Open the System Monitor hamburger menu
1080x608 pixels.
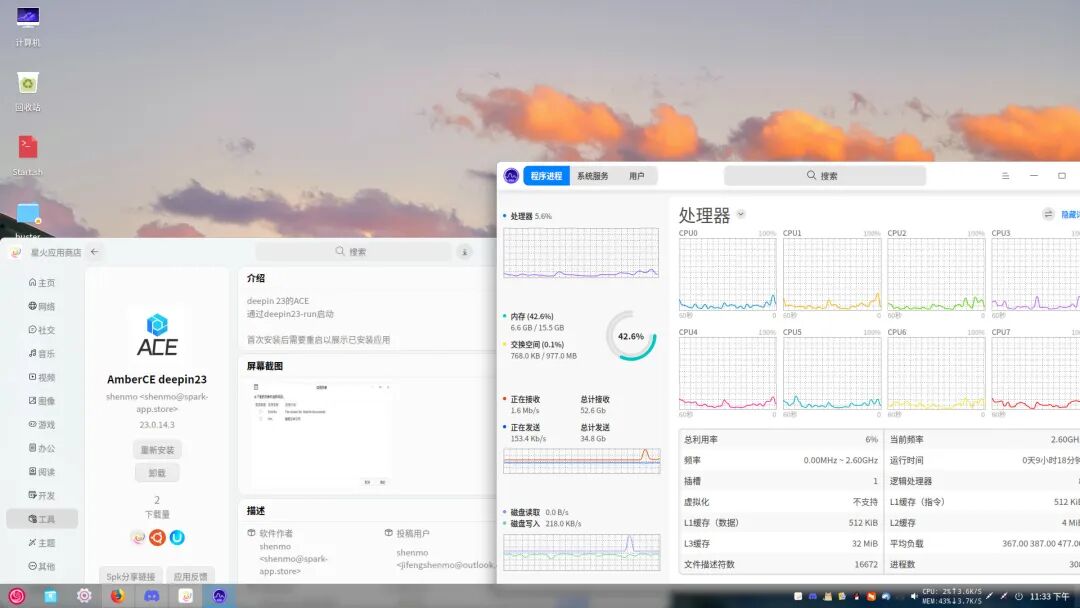1006,176
